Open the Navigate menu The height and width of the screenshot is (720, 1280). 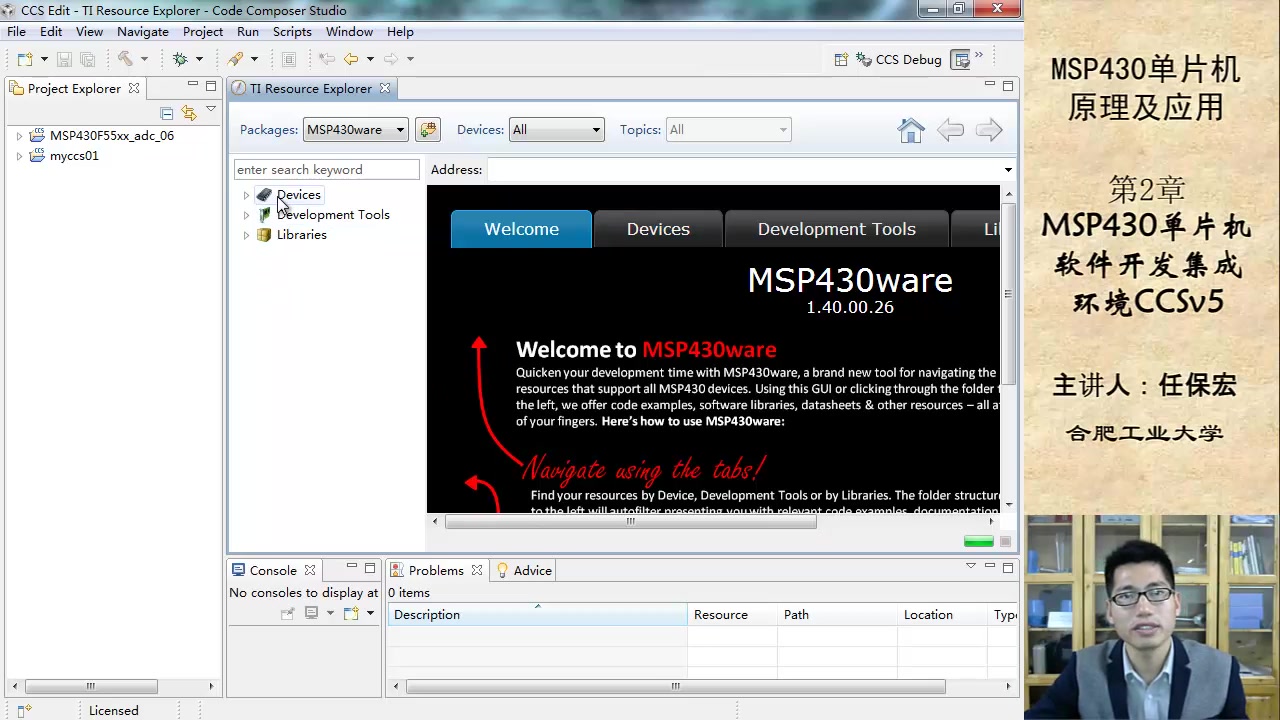coord(143,32)
